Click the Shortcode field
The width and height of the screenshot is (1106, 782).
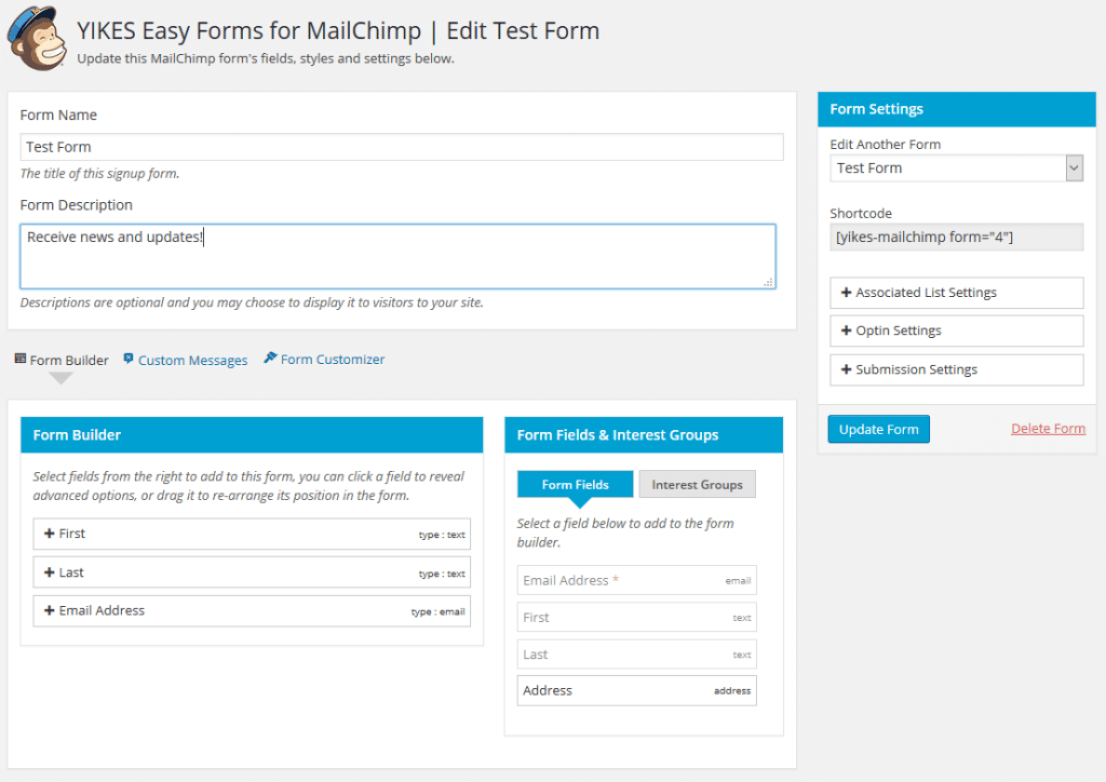tap(956, 237)
